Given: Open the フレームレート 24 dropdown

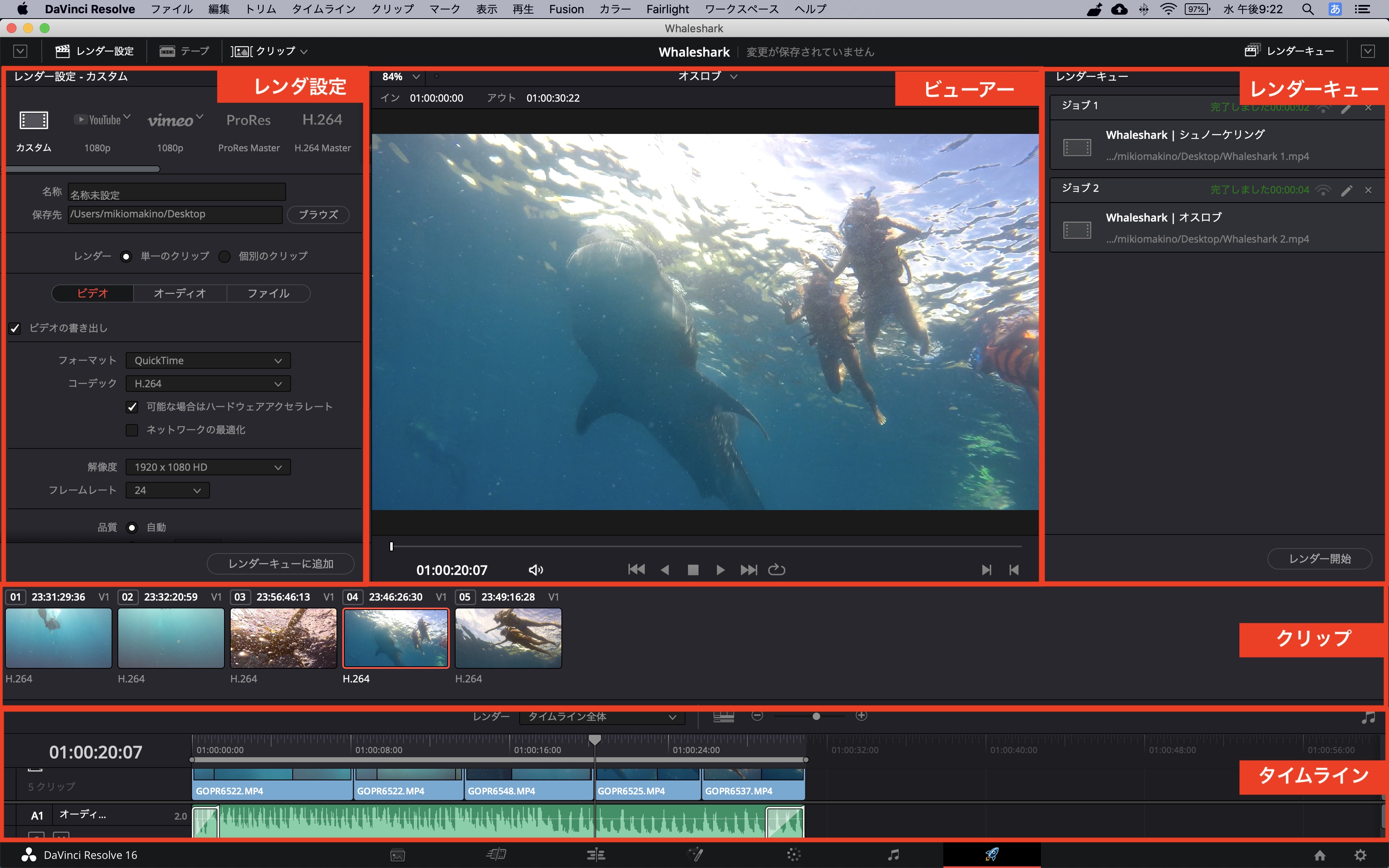Looking at the screenshot, I should coord(167,490).
